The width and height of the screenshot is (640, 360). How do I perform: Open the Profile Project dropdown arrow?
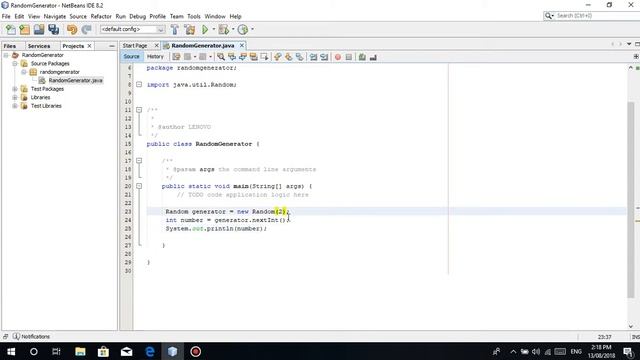252,29
